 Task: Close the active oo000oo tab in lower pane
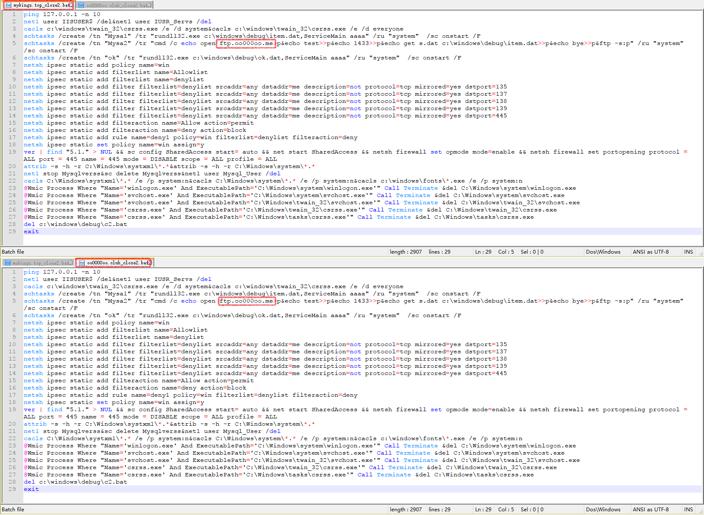point(150,262)
